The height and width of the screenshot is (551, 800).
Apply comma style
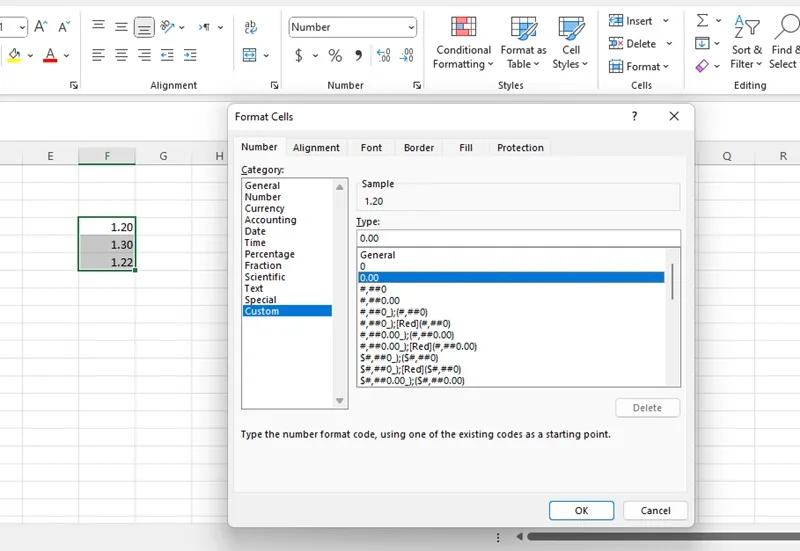coord(359,55)
